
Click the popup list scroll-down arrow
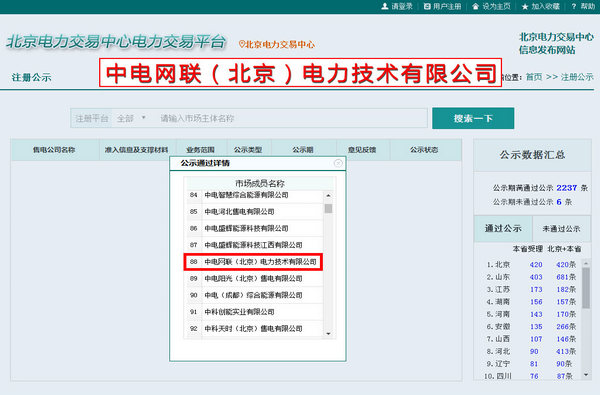tap(328, 334)
